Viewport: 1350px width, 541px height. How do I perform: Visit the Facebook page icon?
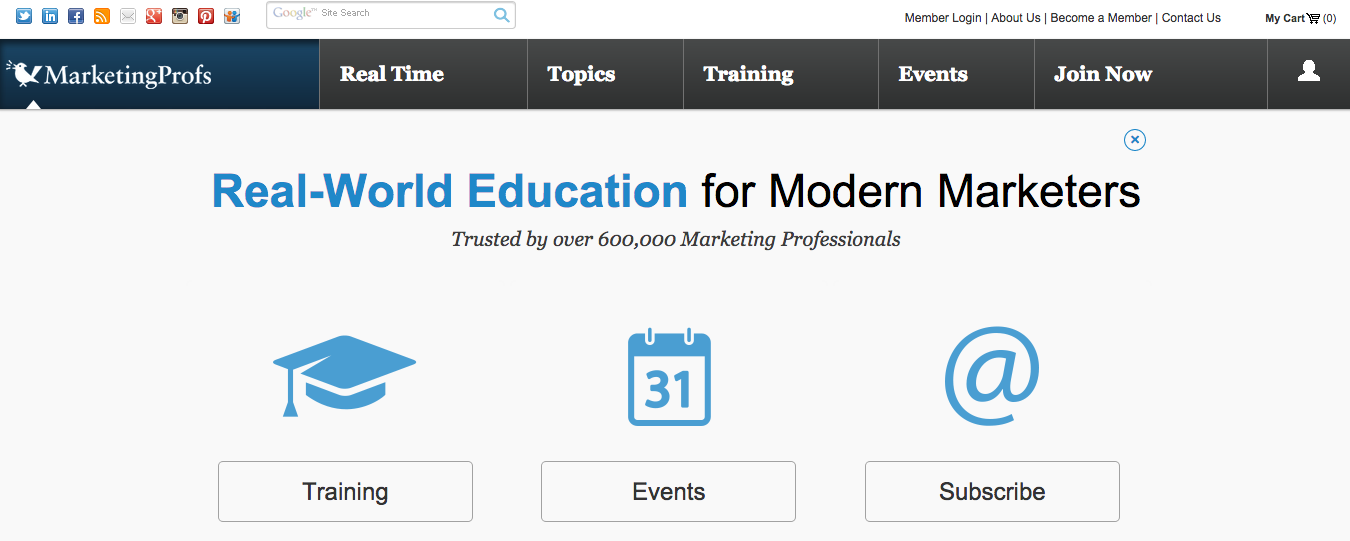pos(76,16)
